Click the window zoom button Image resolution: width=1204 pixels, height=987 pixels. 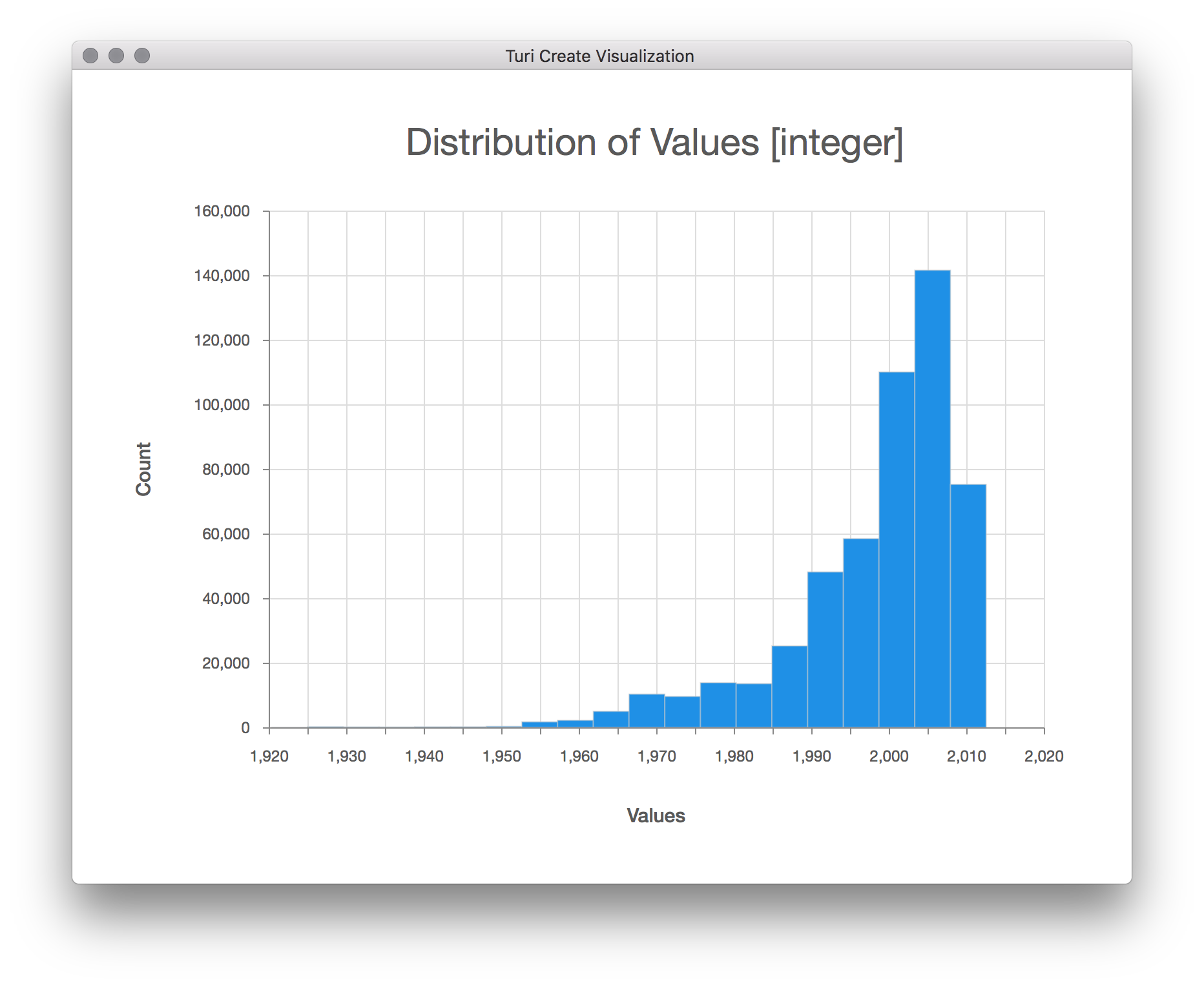click(x=142, y=56)
